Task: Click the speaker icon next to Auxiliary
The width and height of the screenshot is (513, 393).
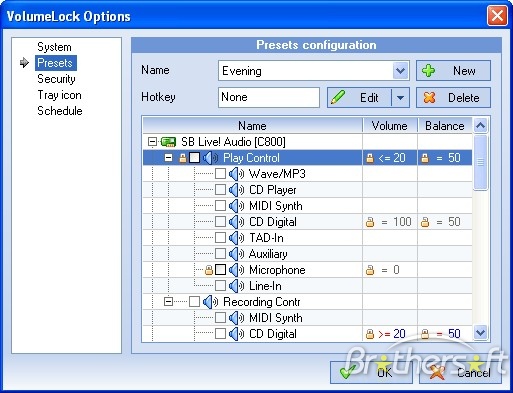Action: (237, 254)
